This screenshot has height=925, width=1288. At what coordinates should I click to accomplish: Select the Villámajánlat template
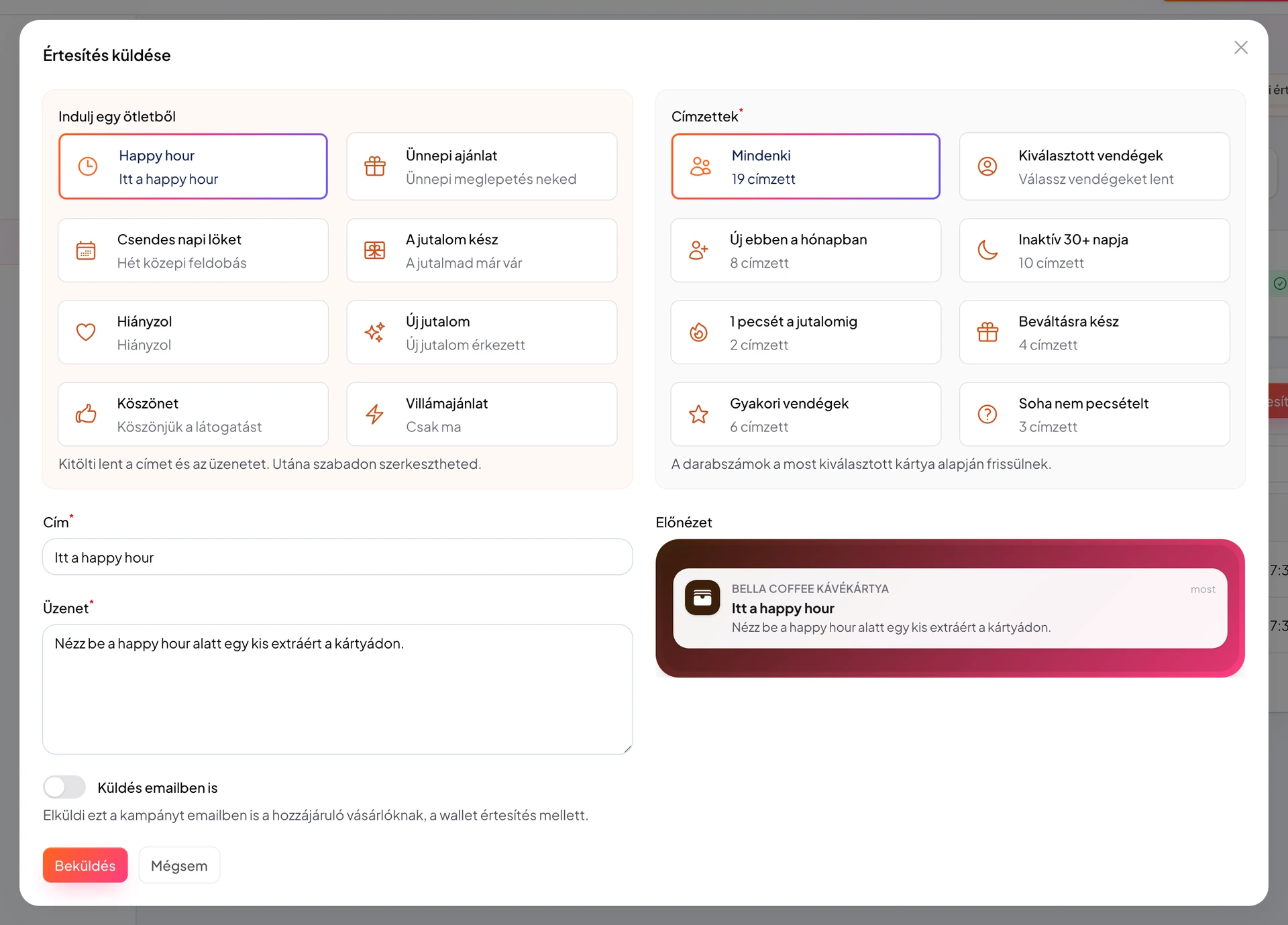(482, 414)
